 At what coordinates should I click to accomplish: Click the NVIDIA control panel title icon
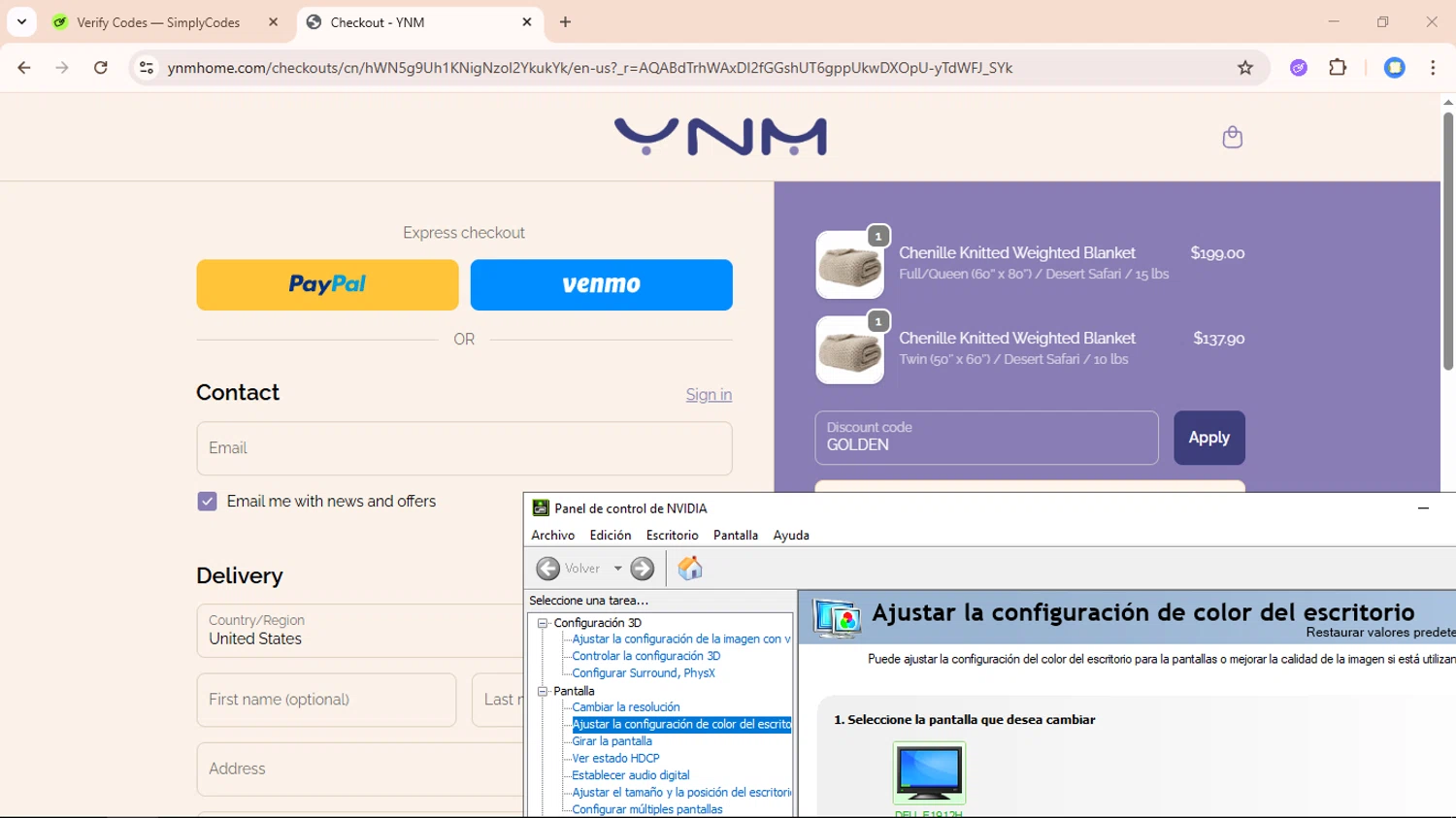coord(541,507)
